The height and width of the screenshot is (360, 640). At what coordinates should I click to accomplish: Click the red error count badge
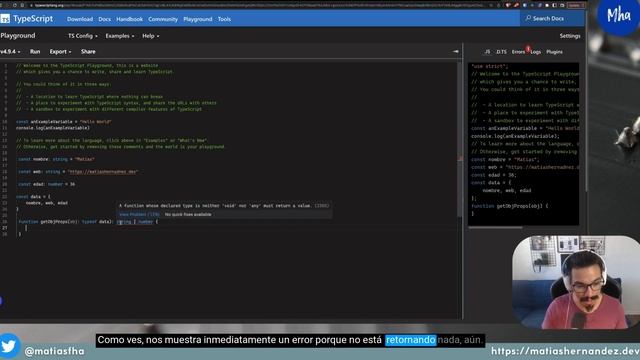[528, 49]
